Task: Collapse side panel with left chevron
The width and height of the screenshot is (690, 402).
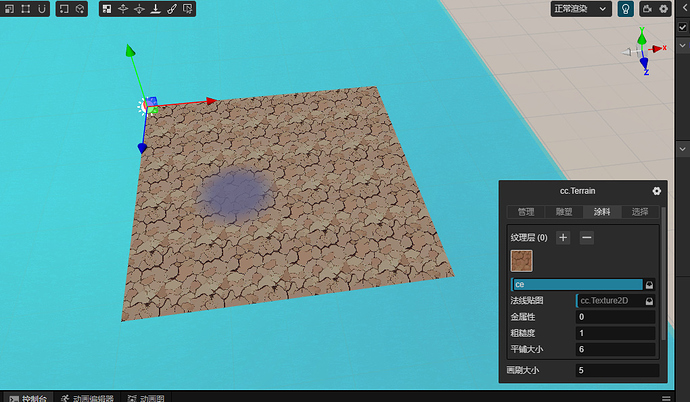Action: pos(685,8)
